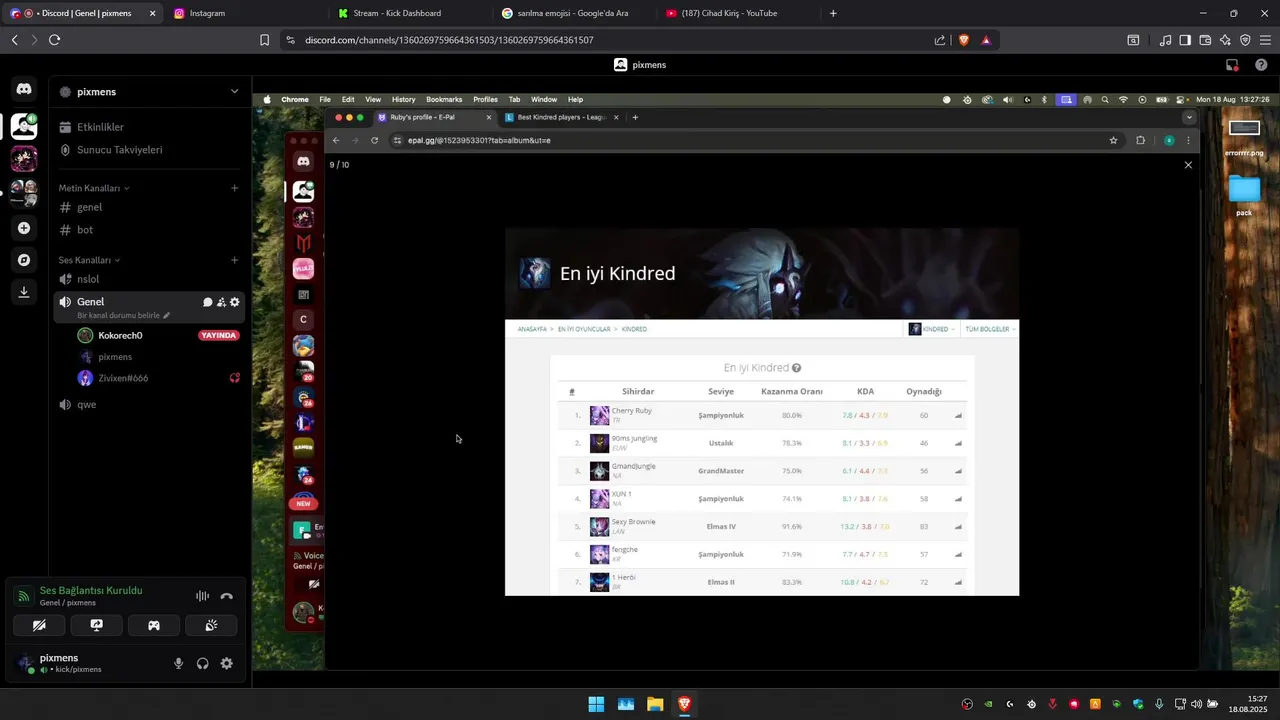
Task: Open Brave VPN shield icon
Action: coord(1245,40)
